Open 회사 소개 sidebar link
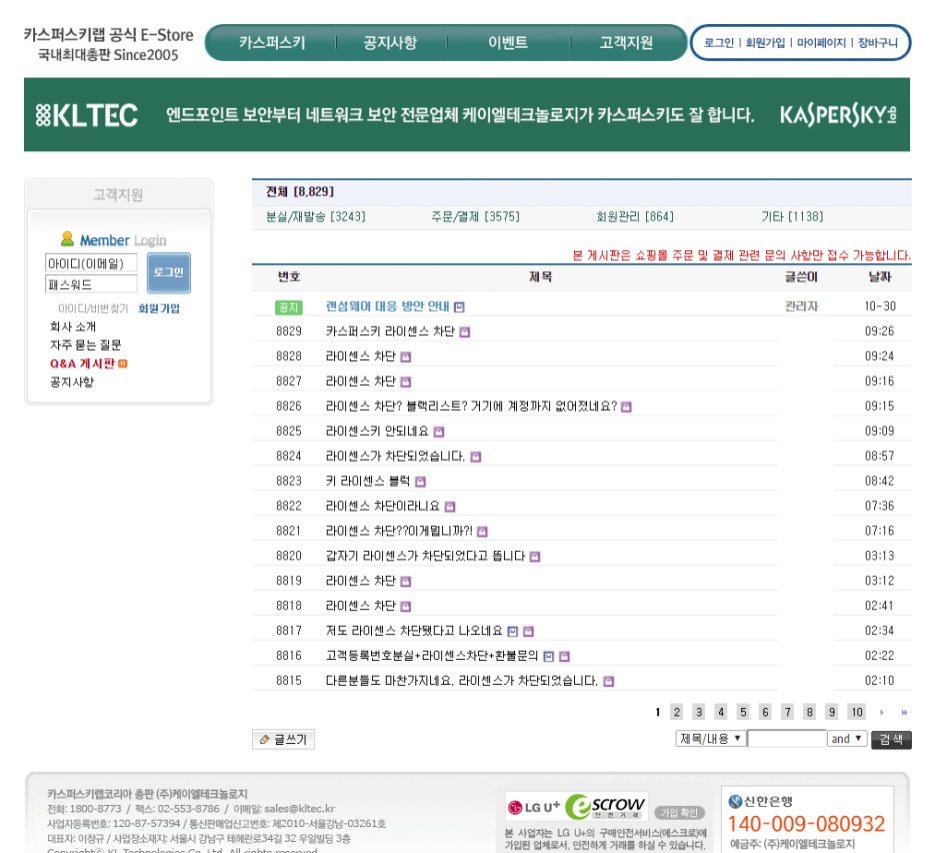The image size is (947, 853). (73, 327)
